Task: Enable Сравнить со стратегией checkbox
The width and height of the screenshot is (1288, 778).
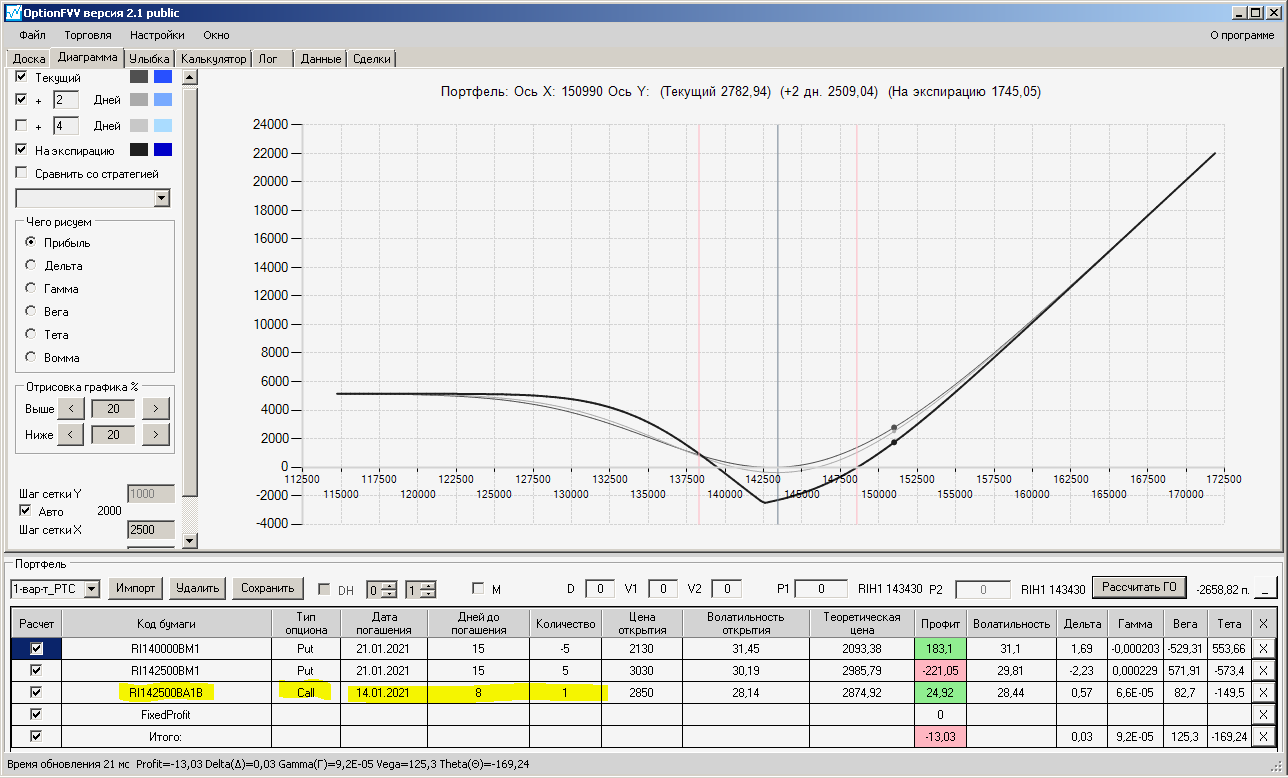Action: click(x=22, y=173)
